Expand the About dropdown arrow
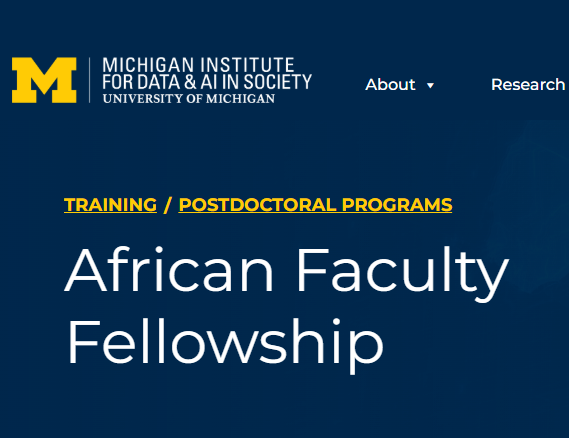Viewport: 569px width, 438px height. [x=430, y=86]
